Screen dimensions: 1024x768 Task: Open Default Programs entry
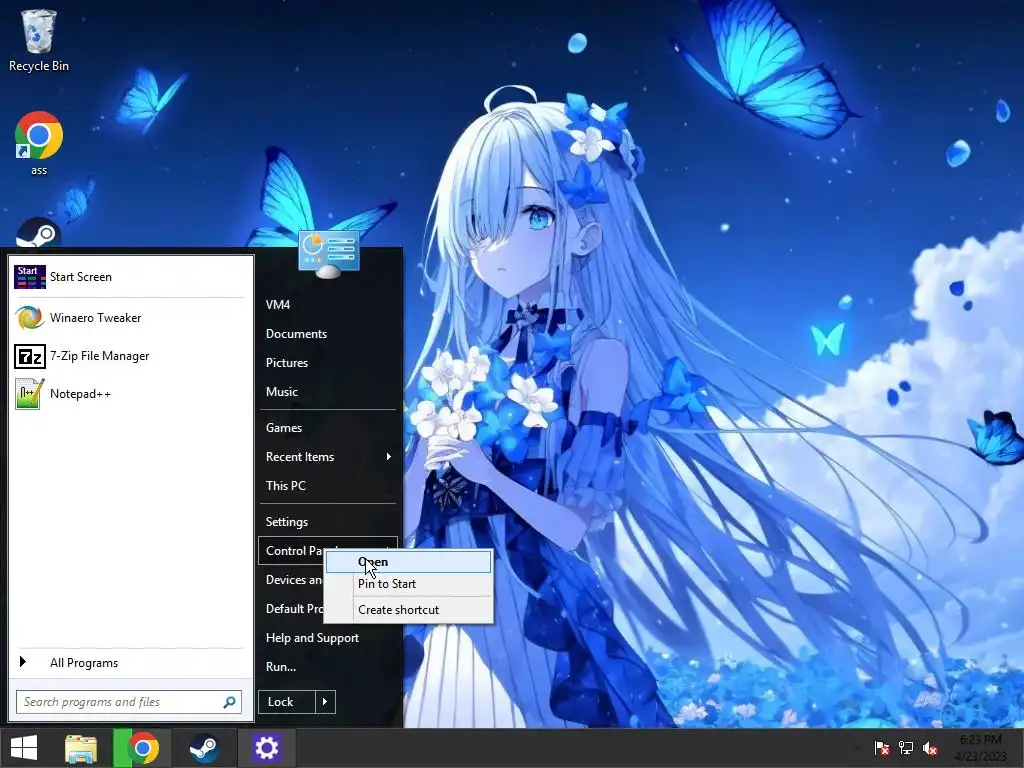(x=292, y=609)
